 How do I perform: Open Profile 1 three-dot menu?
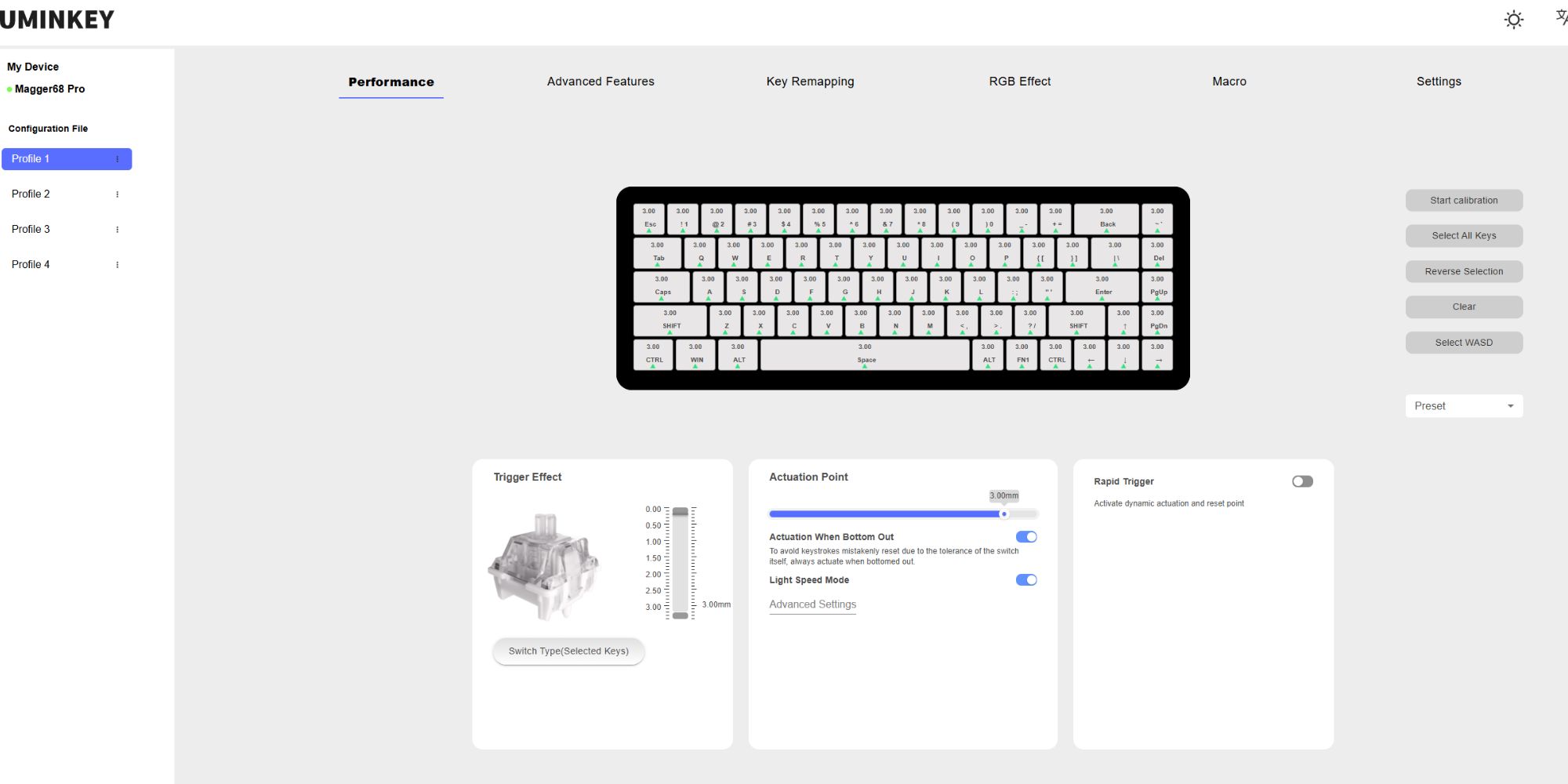(118, 159)
